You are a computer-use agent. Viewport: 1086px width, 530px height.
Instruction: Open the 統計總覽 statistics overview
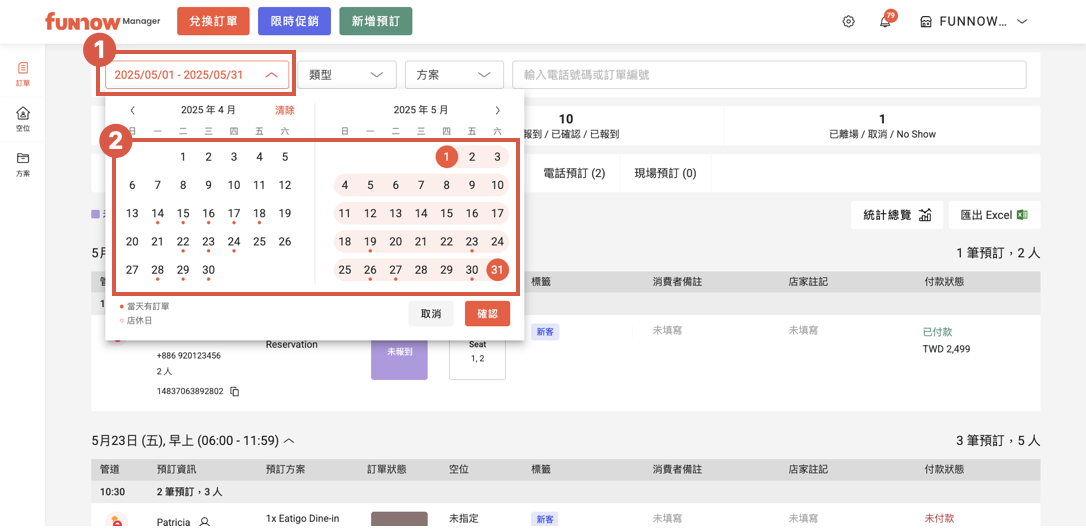(896, 215)
